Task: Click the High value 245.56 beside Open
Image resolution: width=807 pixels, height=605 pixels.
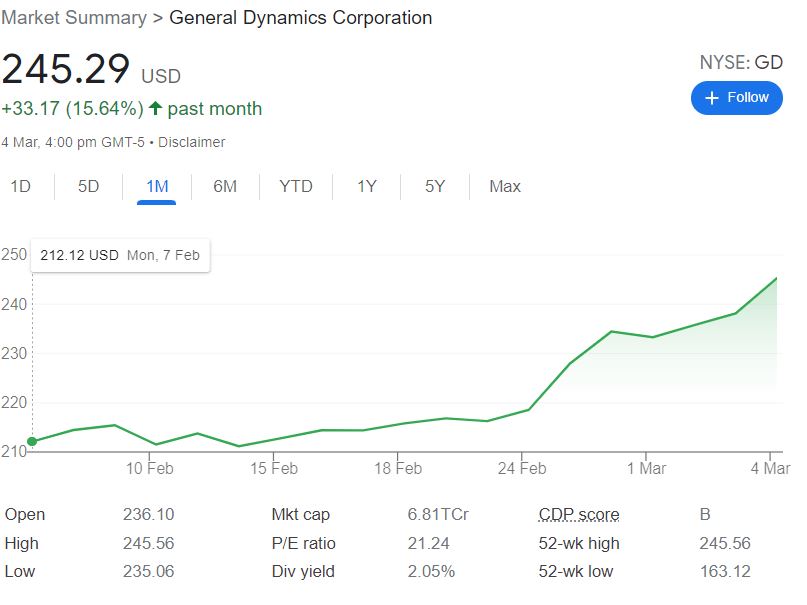Action: 149,543
